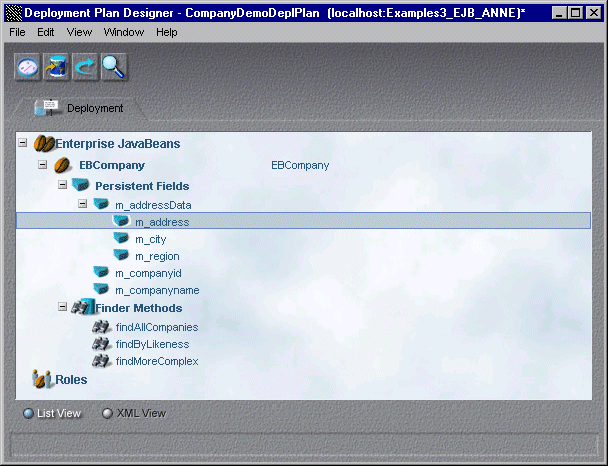Click the m_address field icon
Viewport: 608px width, 466px height.
tap(121, 221)
